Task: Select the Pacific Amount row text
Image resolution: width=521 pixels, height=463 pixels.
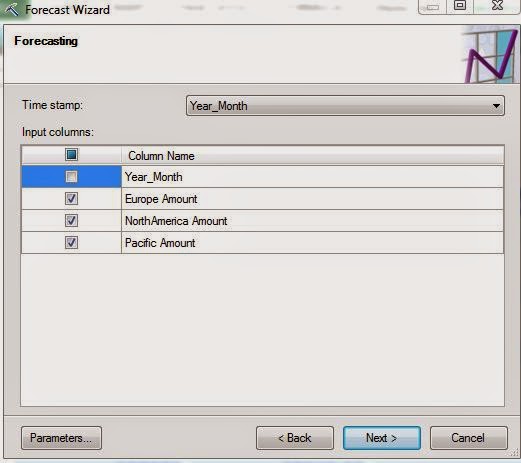Action: (x=160, y=243)
